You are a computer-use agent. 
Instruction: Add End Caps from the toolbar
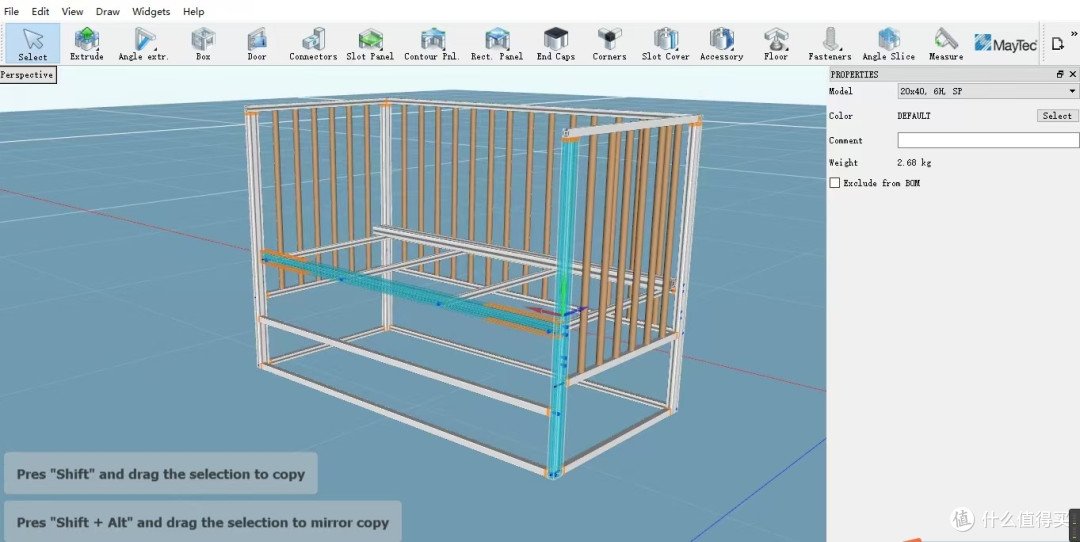(x=556, y=43)
